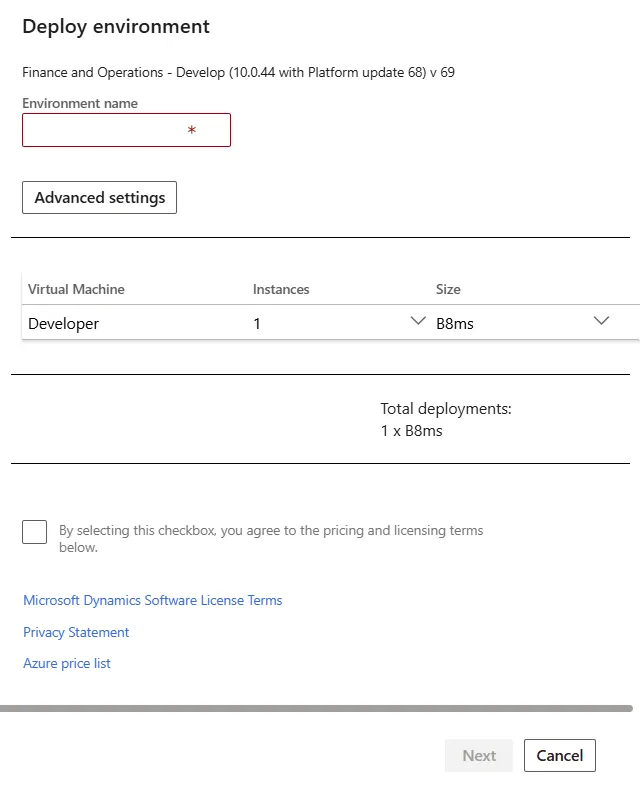Screen dimensions: 640x787
Task: Click the Environment name input field
Action: point(126,130)
